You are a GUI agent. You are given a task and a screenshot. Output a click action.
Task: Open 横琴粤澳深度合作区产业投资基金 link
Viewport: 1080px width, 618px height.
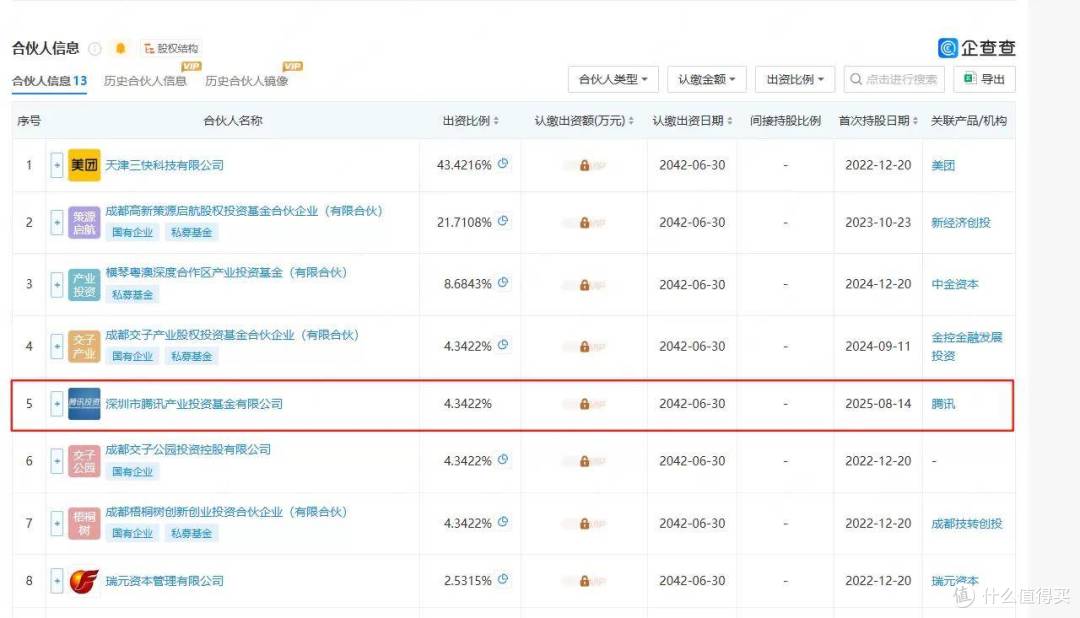[226, 272]
